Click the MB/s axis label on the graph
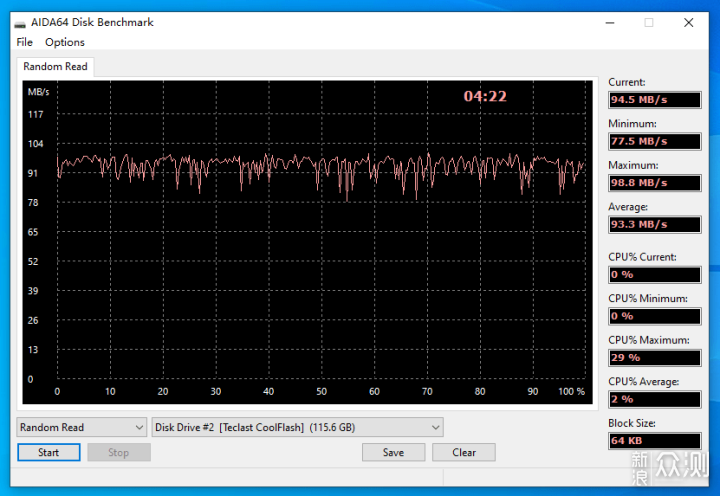This screenshot has width=720, height=496. (38, 92)
